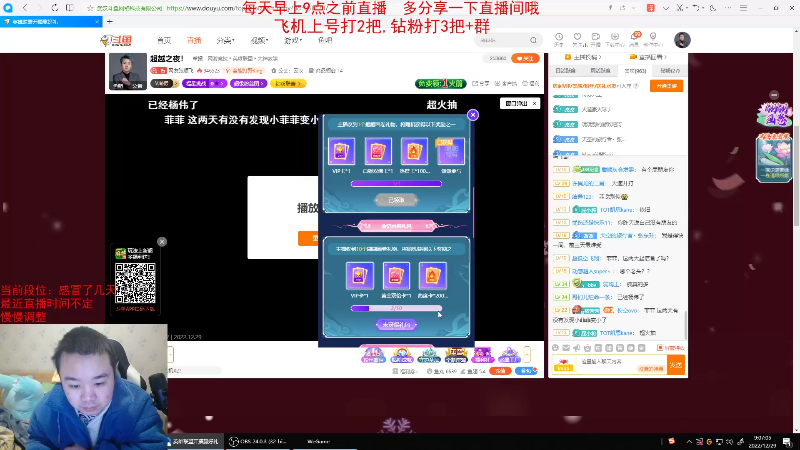
Task: Open the task dropdown below the player
Action: pos(406,371)
